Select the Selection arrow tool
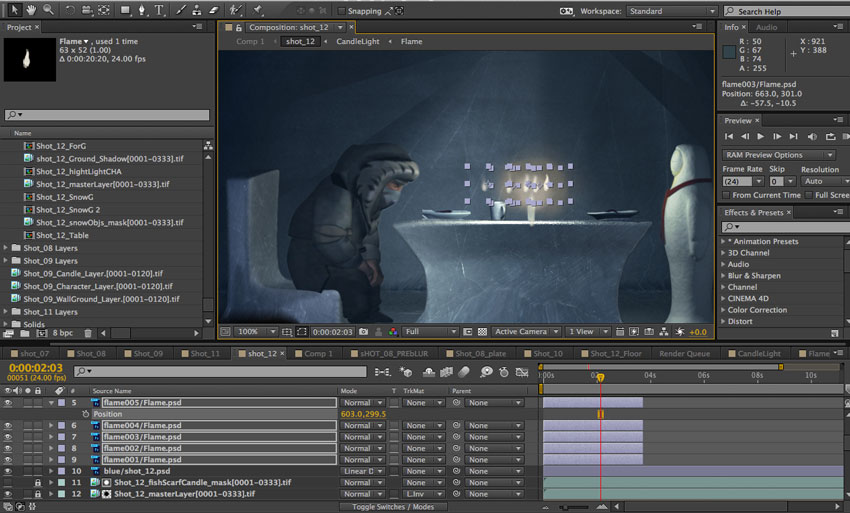The height and width of the screenshot is (513, 850). (15, 9)
